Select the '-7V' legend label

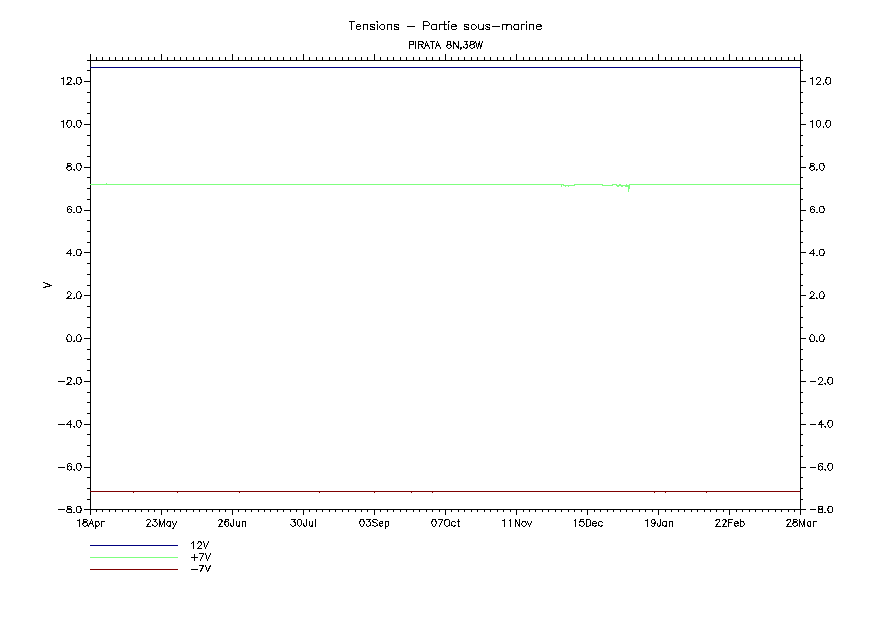pyautogui.click(x=200, y=568)
